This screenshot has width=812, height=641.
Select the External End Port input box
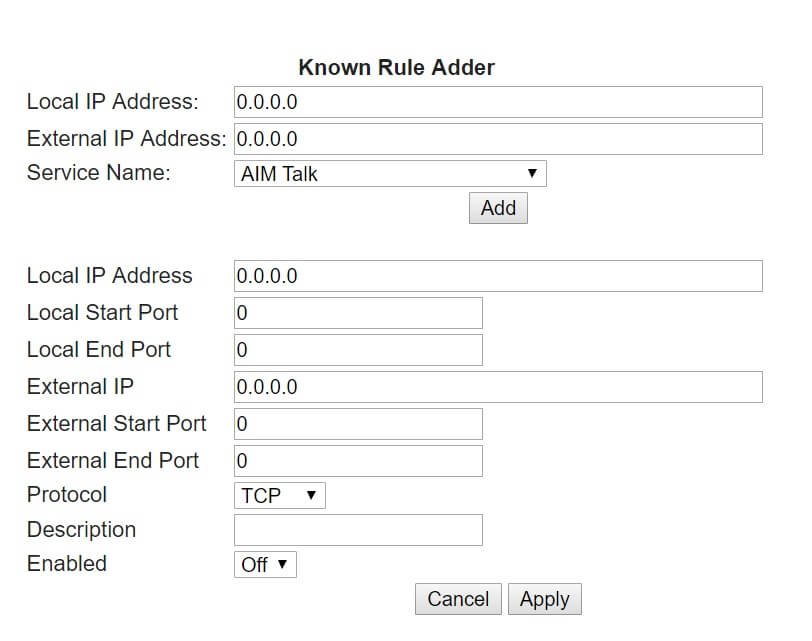pyautogui.click(x=357, y=461)
